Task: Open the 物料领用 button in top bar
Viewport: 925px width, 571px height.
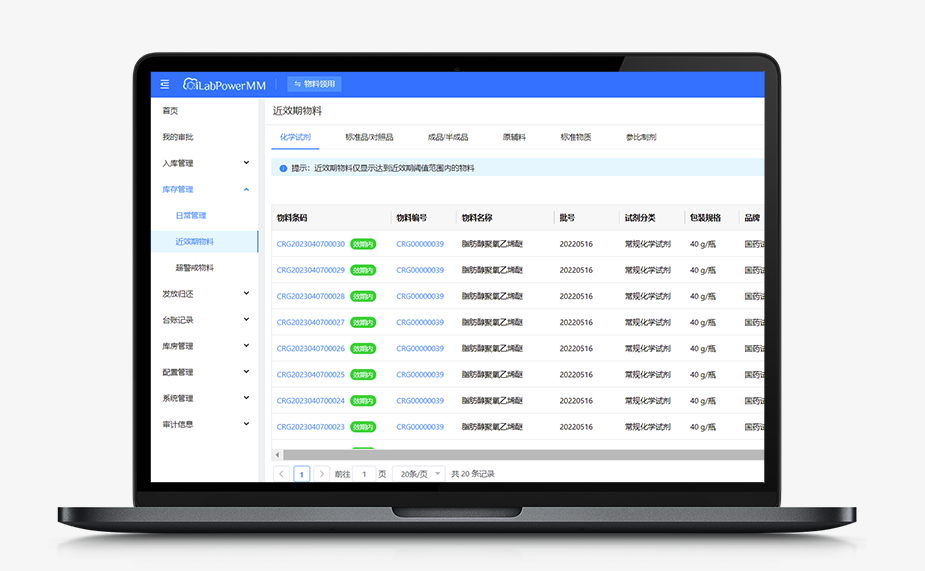Action: click(314, 84)
